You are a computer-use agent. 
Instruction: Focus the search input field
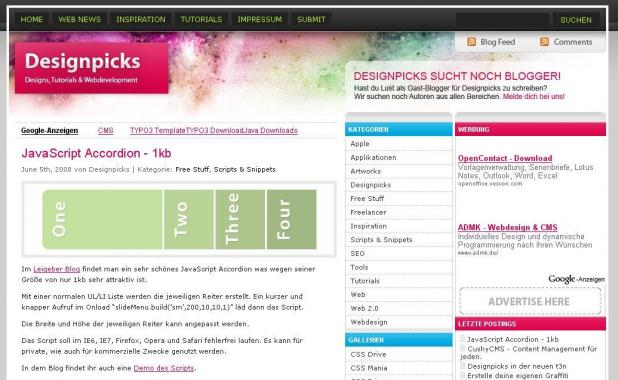pos(502,20)
